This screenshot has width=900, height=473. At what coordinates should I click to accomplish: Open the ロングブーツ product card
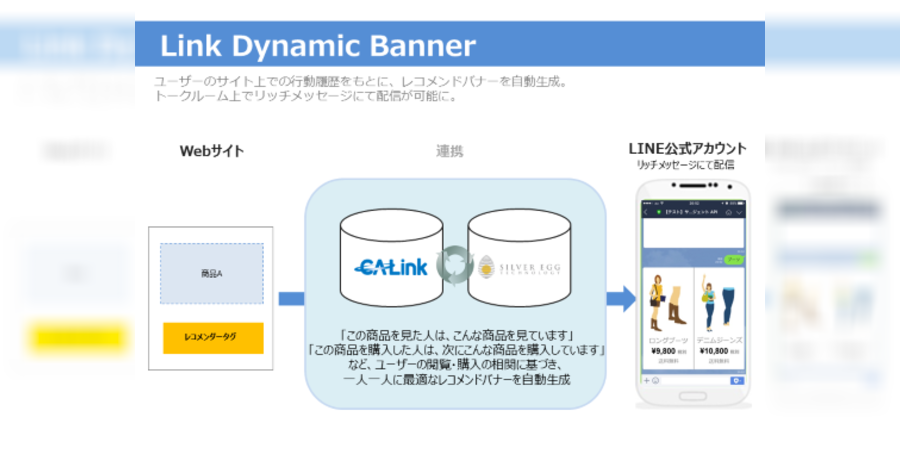coord(668,319)
